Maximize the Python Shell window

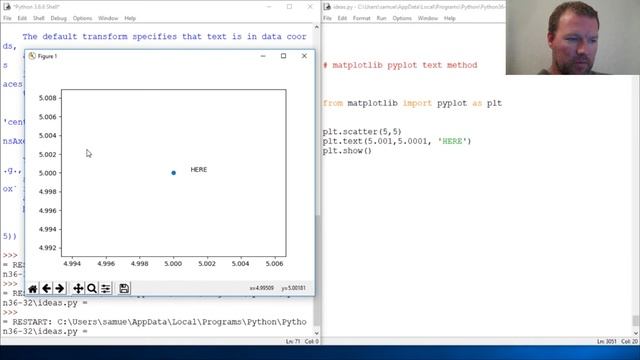click(x=289, y=7)
